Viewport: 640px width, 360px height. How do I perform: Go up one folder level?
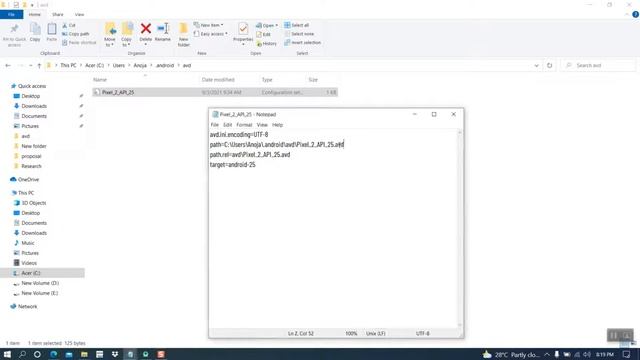pos(39,65)
